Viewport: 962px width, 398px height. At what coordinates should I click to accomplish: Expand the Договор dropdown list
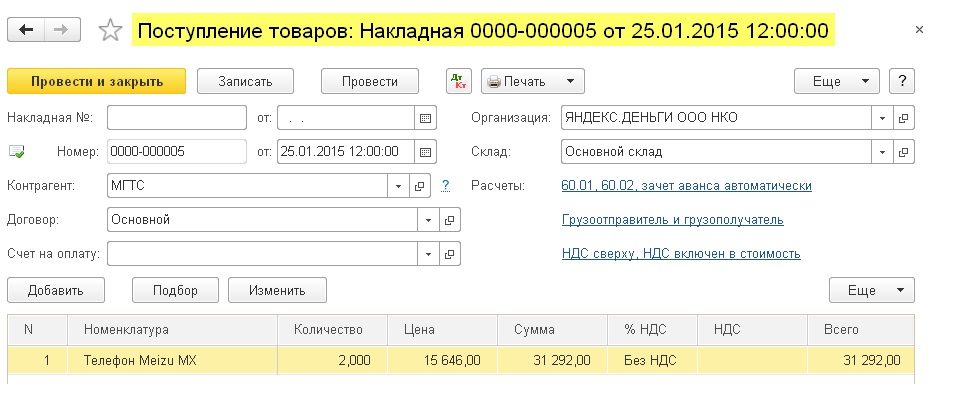428,220
